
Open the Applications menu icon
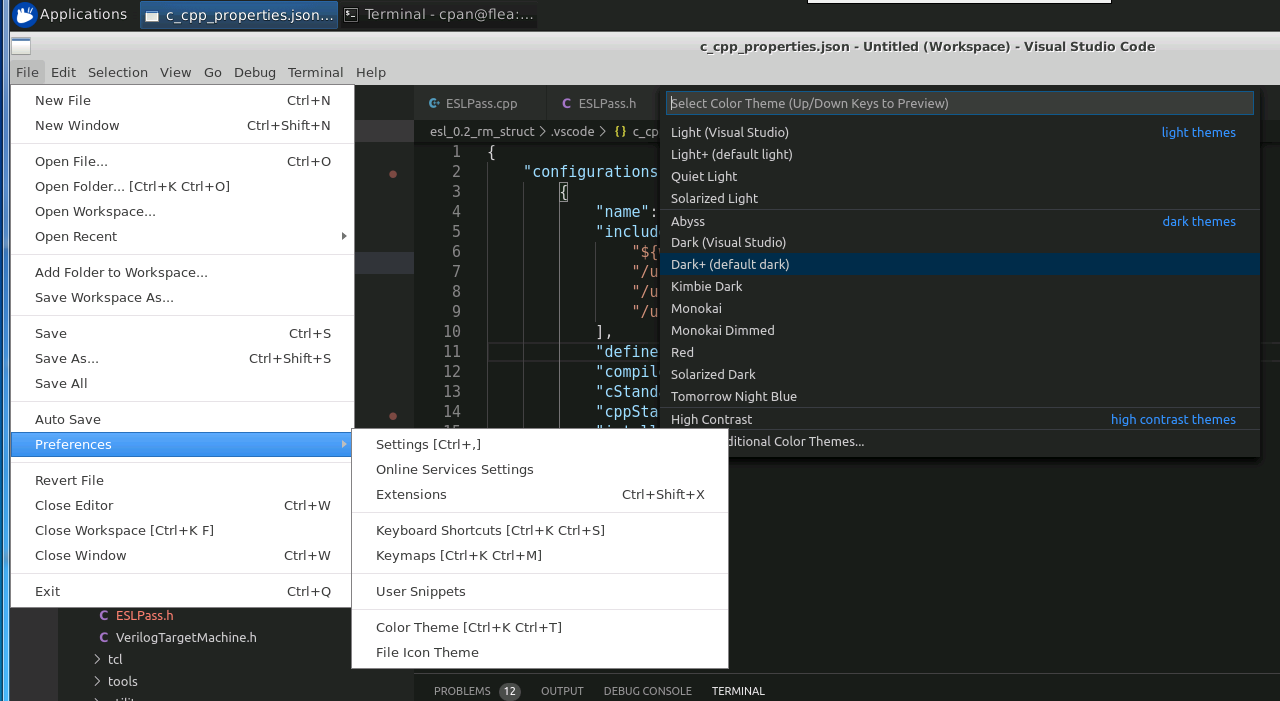tap(25, 14)
